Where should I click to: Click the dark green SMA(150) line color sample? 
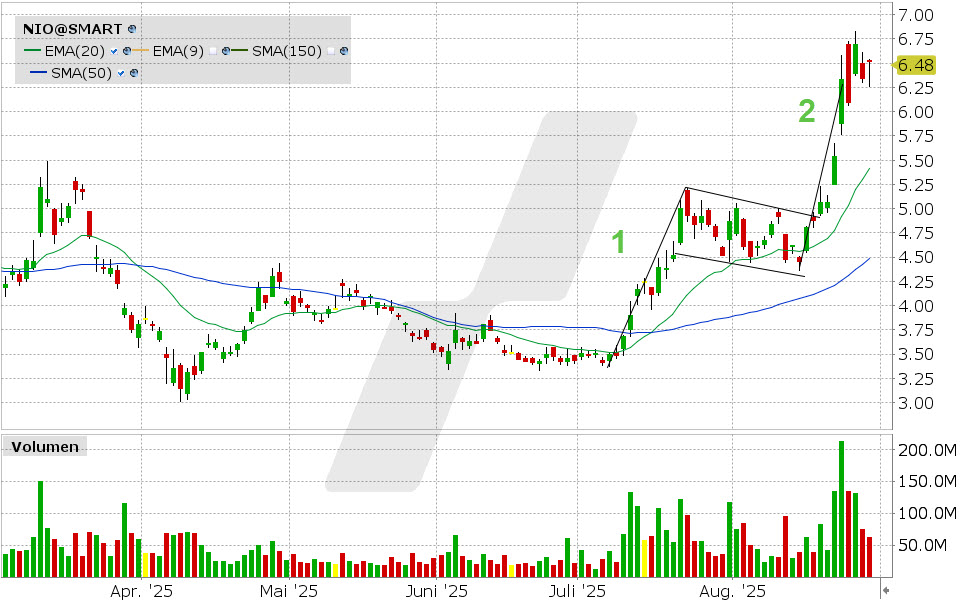[x=239, y=50]
